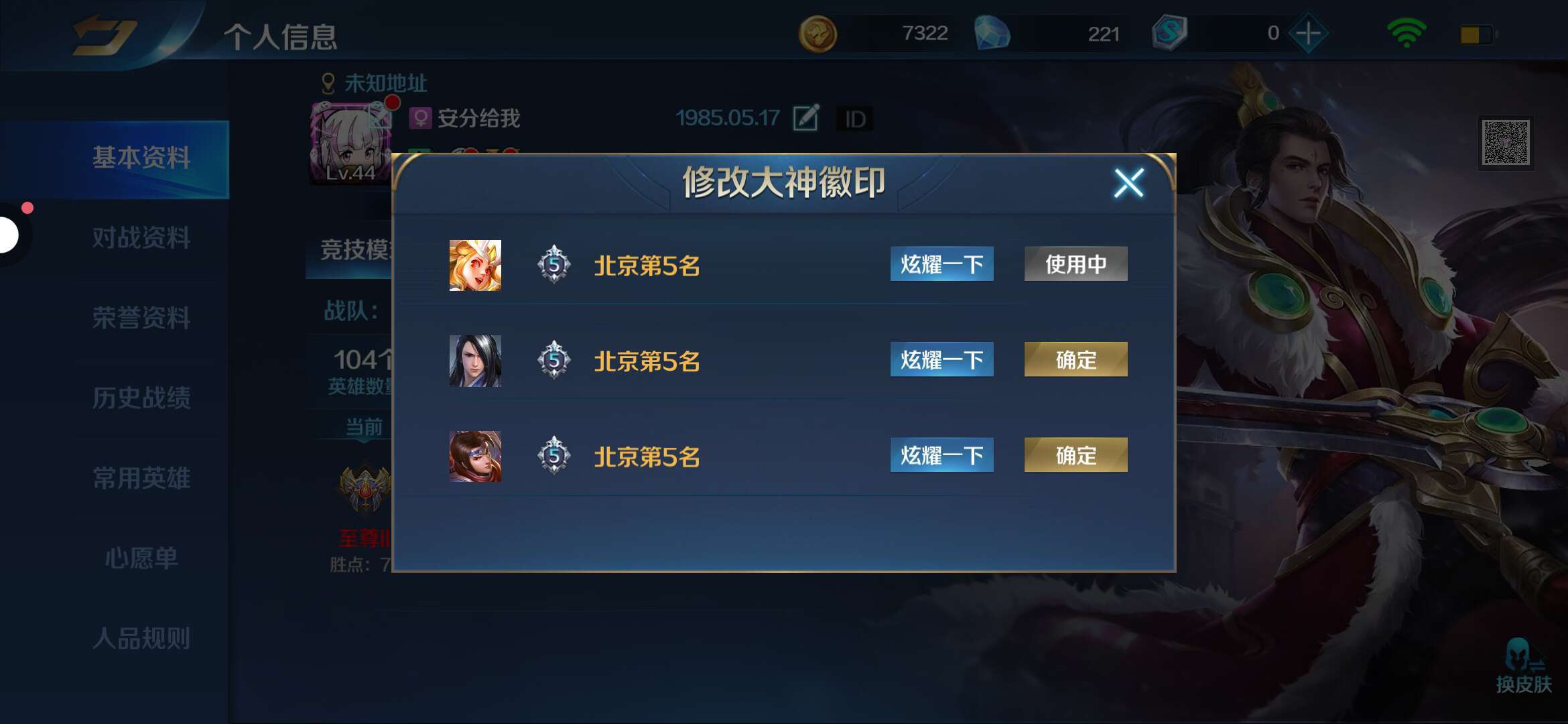Click 炫耀一下 in the first row
The height and width of the screenshot is (724, 1568).
click(941, 264)
